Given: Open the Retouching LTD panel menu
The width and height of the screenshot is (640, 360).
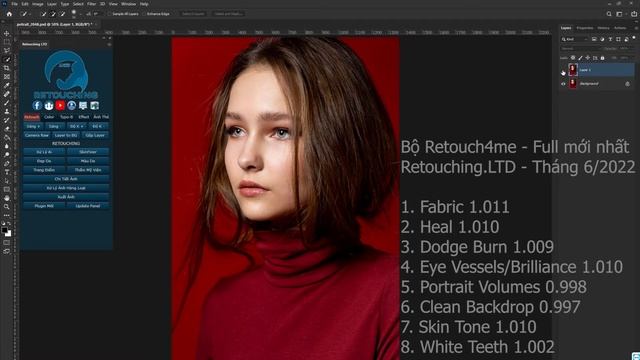Looking at the screenshot, I should click(x=109, y=44).
